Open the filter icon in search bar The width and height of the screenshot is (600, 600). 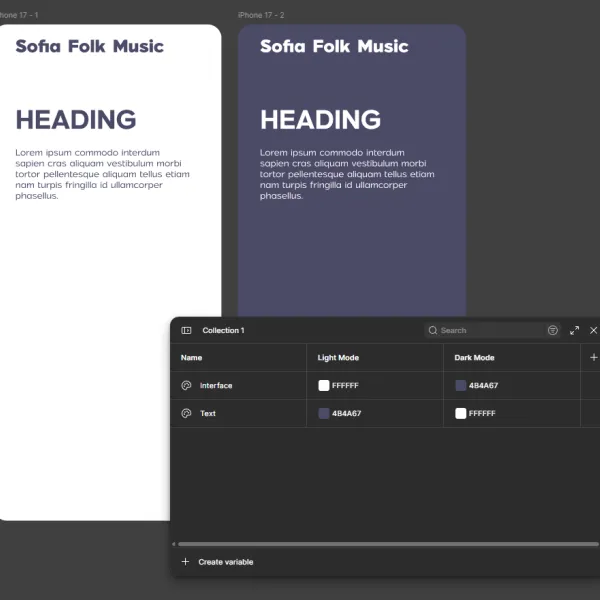click(x=552, y=330)
